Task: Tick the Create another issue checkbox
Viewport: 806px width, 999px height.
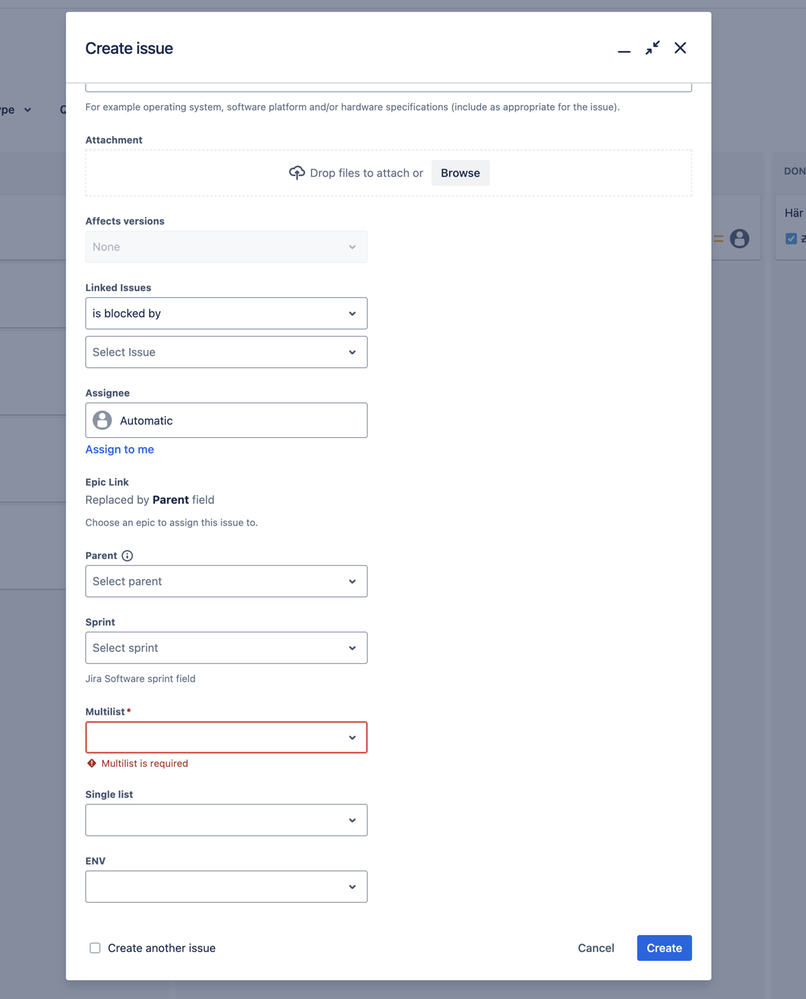Action: (95, 948)
